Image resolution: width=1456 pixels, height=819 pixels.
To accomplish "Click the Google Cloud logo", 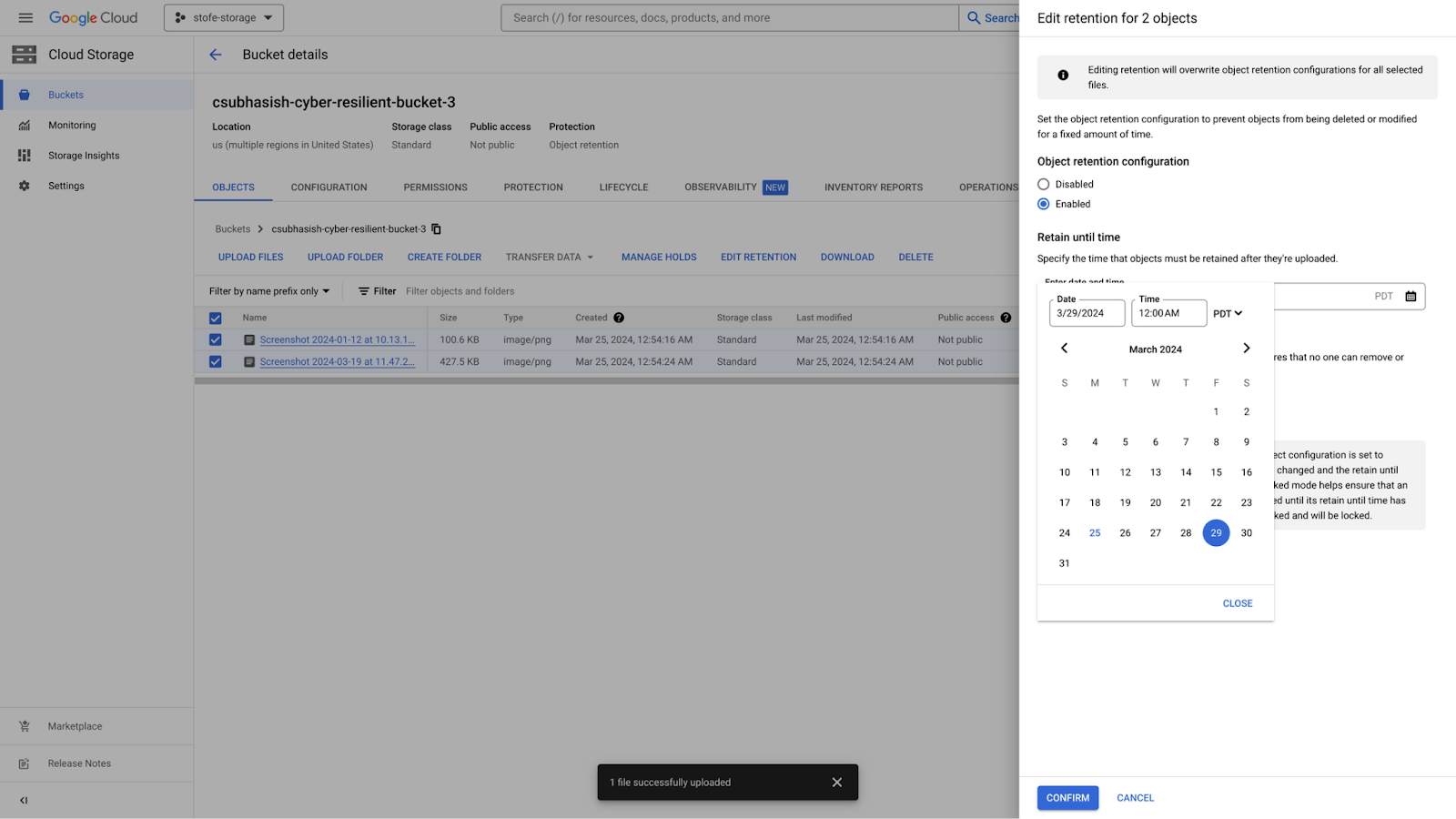I will pyautogui.click(x=93, y=18).
